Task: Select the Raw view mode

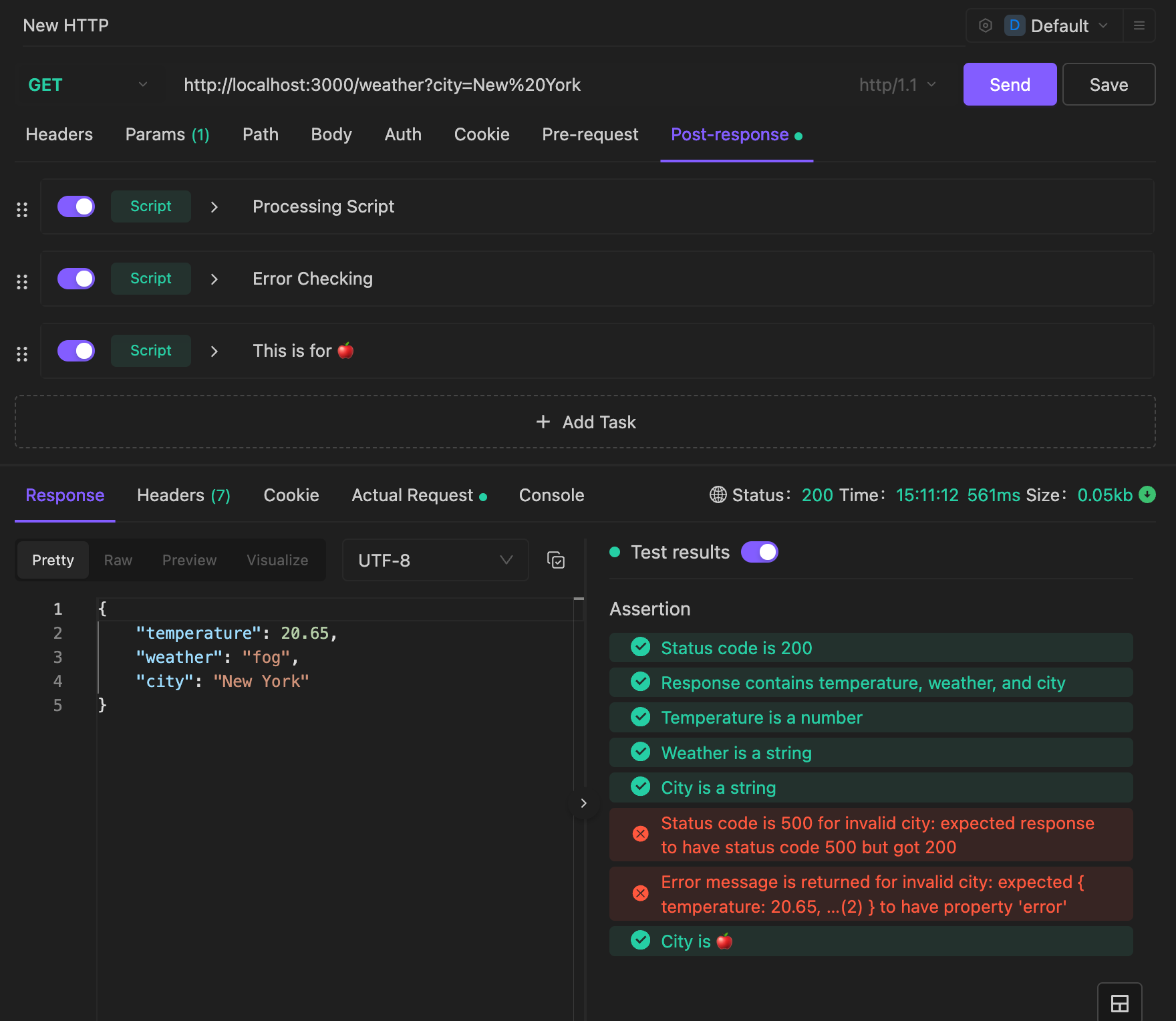Action: [x=118, y=560]
